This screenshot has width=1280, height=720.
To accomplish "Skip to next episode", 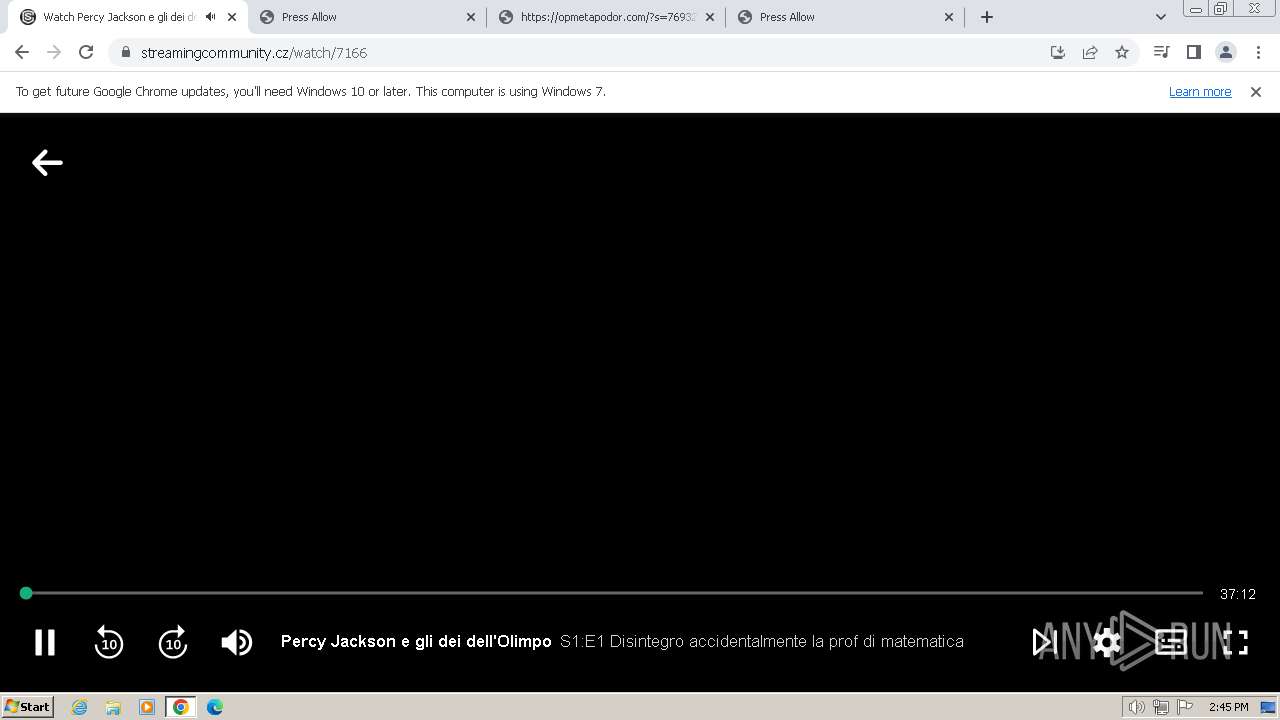I will (x=1044, y=642).
